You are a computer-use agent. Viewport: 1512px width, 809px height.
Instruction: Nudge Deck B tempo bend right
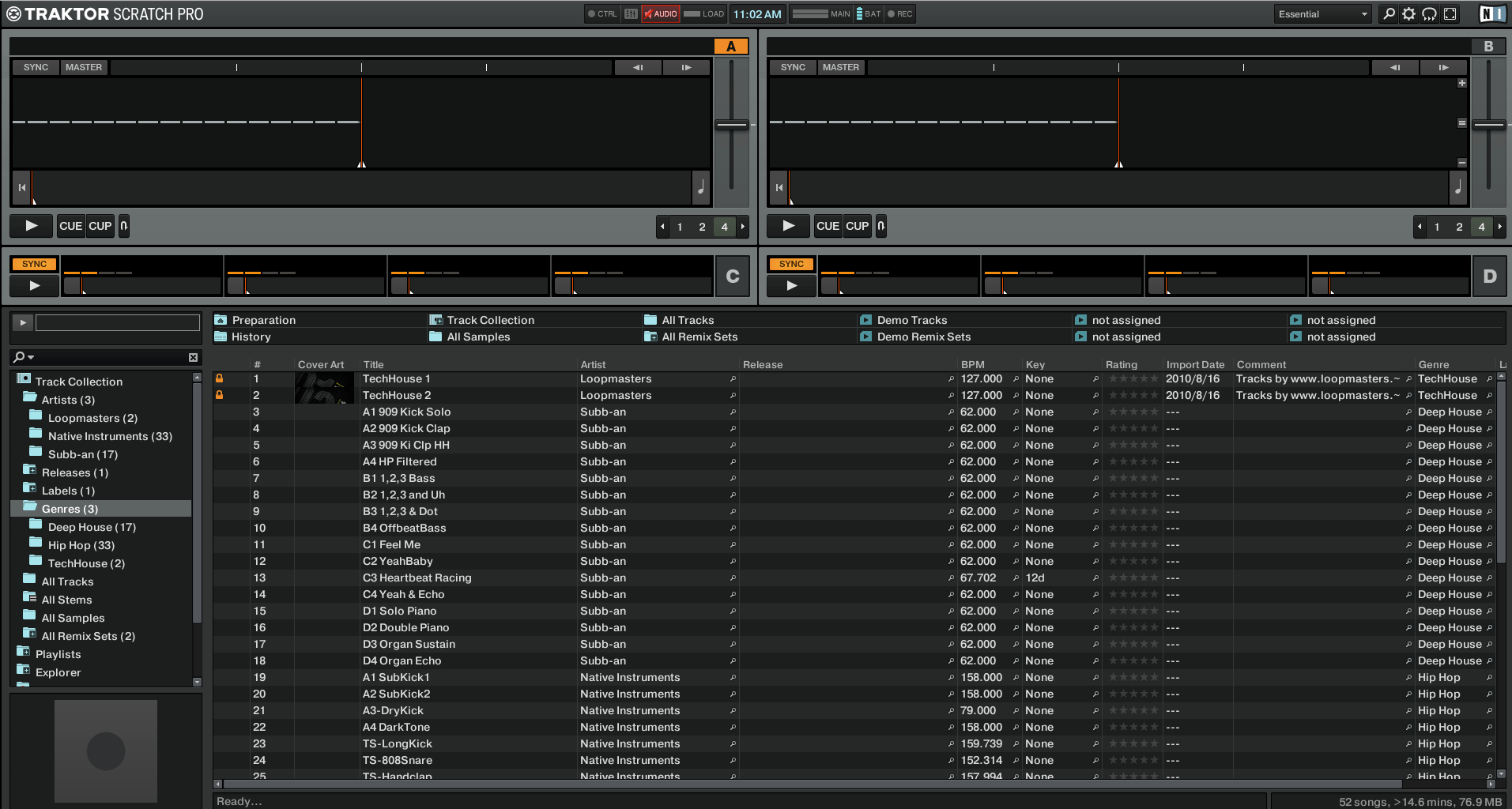point(1443,68)
